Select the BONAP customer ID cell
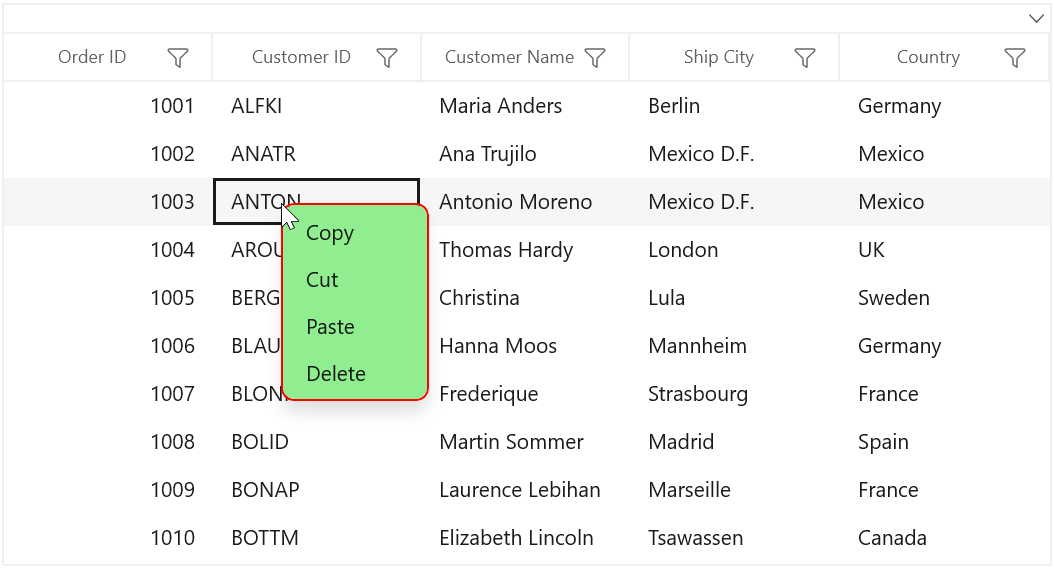The image size is (1054, 568). coord(317,490)
